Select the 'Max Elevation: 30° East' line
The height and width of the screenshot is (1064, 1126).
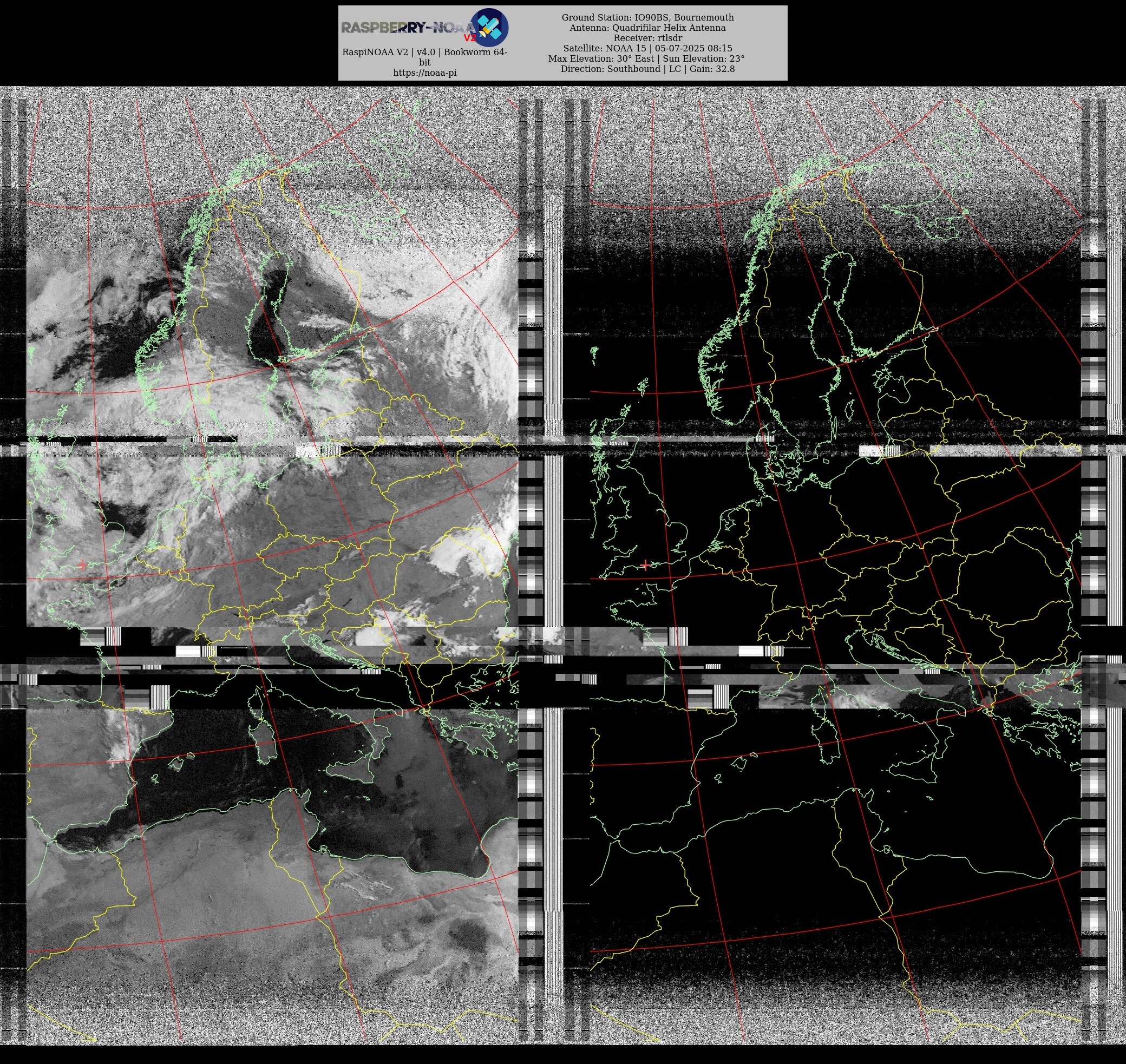tap(646, 58)
